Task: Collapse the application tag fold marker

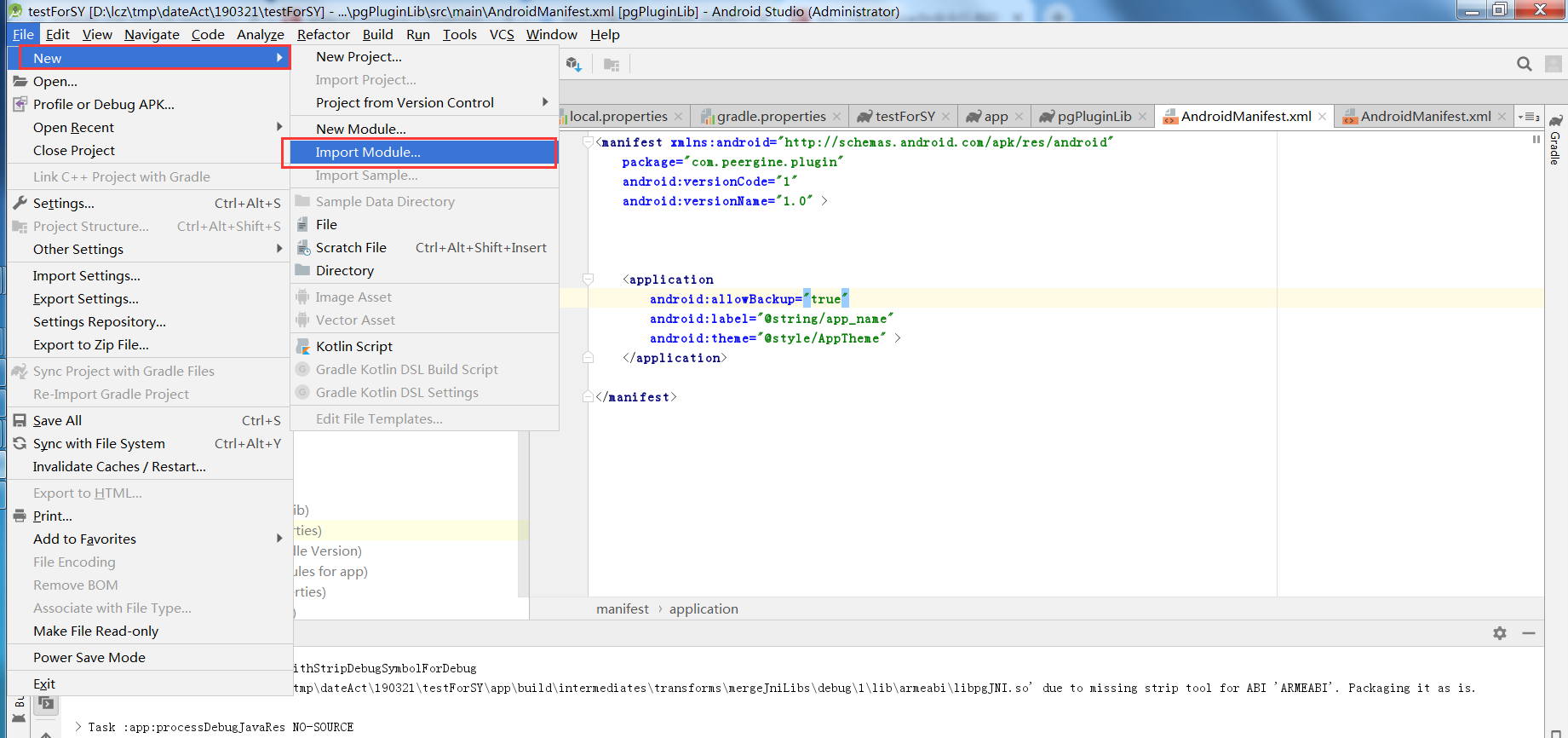Action: pyautogui.click(x=588, y=279)
